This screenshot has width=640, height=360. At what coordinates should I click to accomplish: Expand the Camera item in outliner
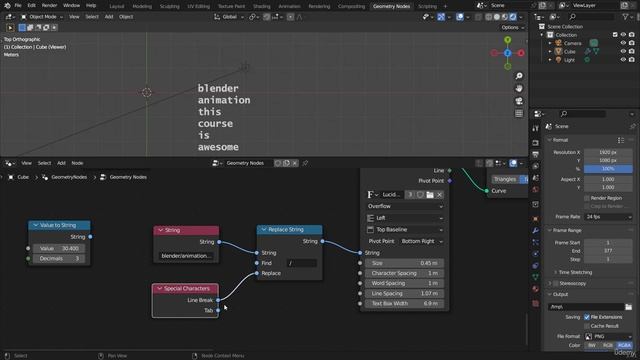click(550, 43)
